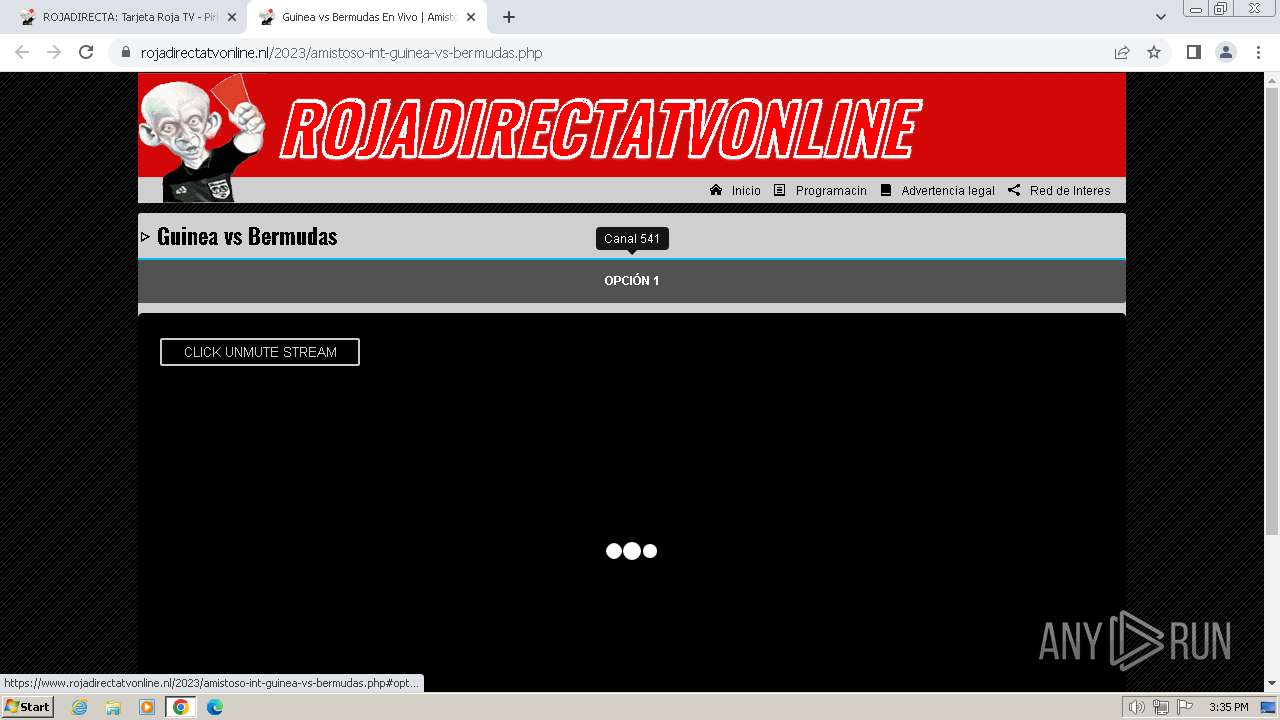
Task: Open Microsoft Edge from the taskbar
Action: click(214, 707)
